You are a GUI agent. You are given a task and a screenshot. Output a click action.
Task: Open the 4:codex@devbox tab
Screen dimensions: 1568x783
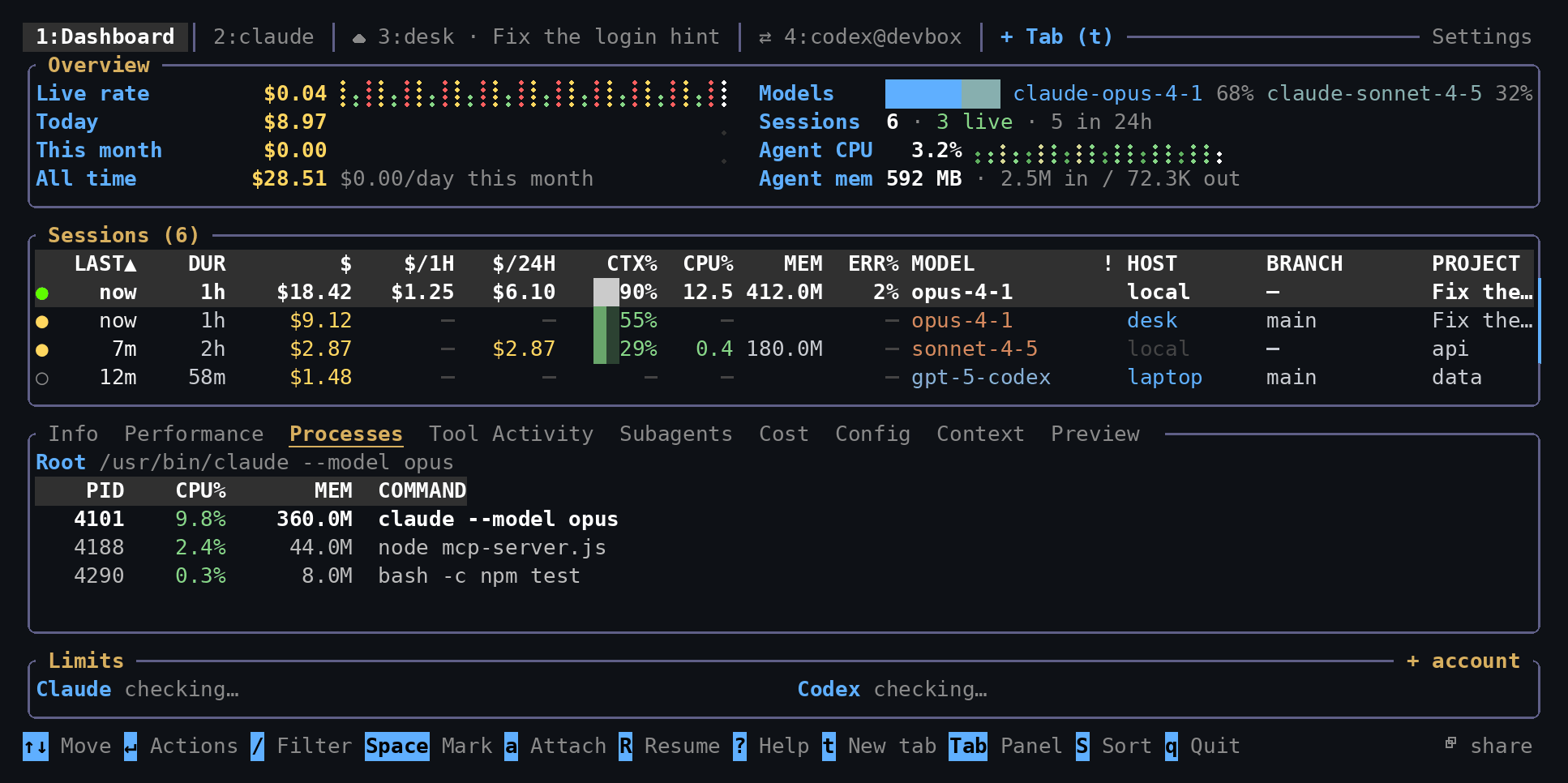(x=860, y=36)
